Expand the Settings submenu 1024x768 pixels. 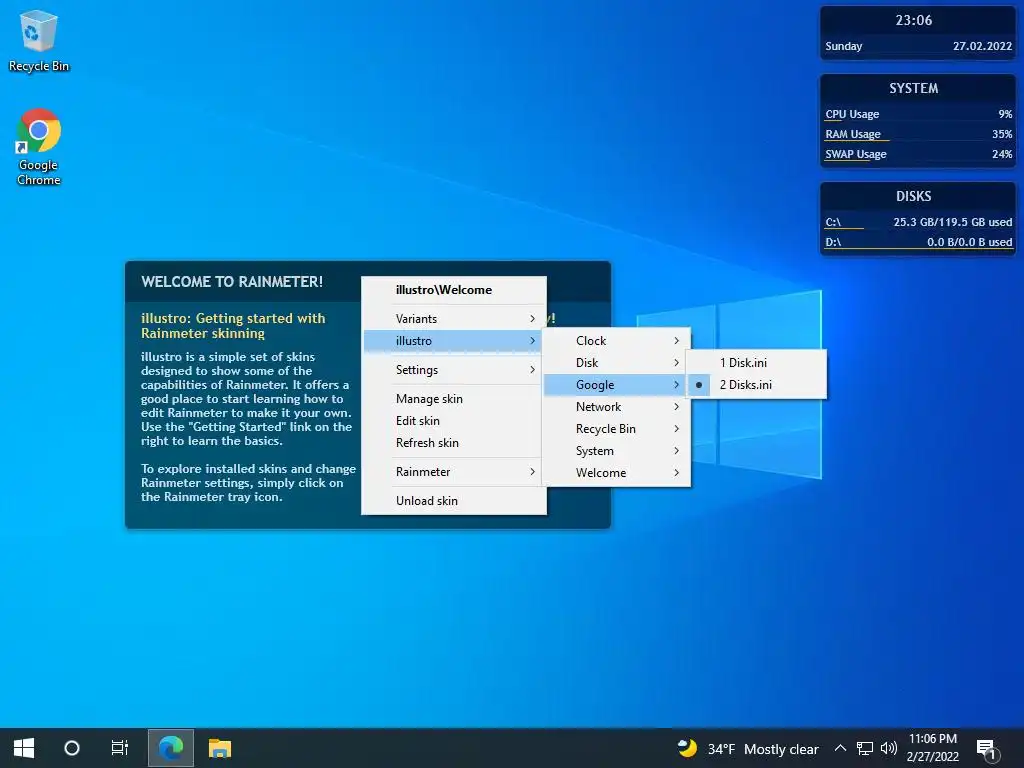[454, 370]
